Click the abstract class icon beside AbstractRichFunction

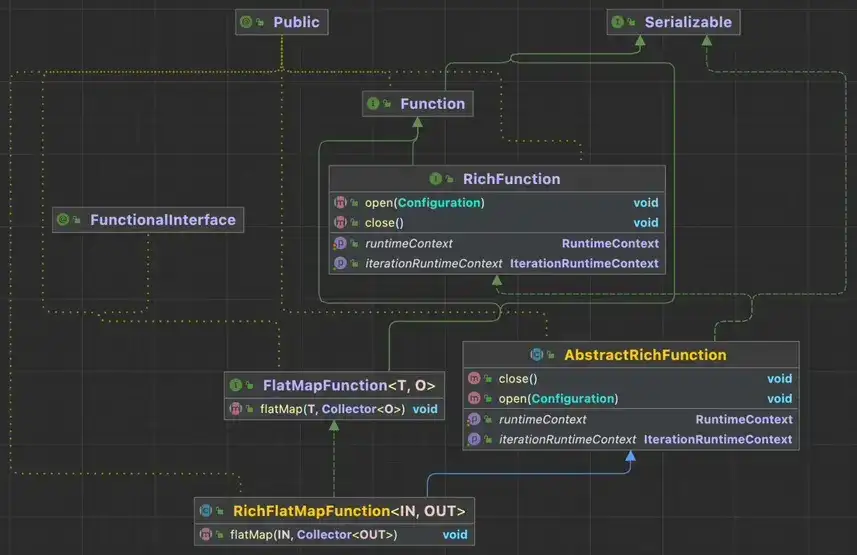pyautogui.click(x=537, y=355)
